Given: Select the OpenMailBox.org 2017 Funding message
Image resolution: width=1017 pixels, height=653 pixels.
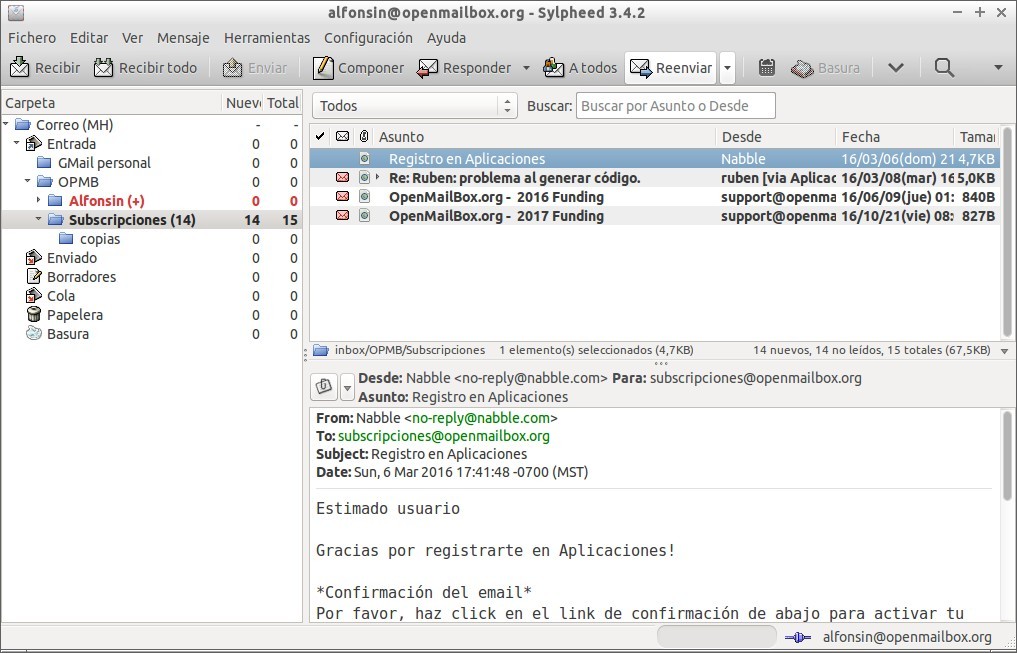Looking at the screenshot, I should [654, 216].
